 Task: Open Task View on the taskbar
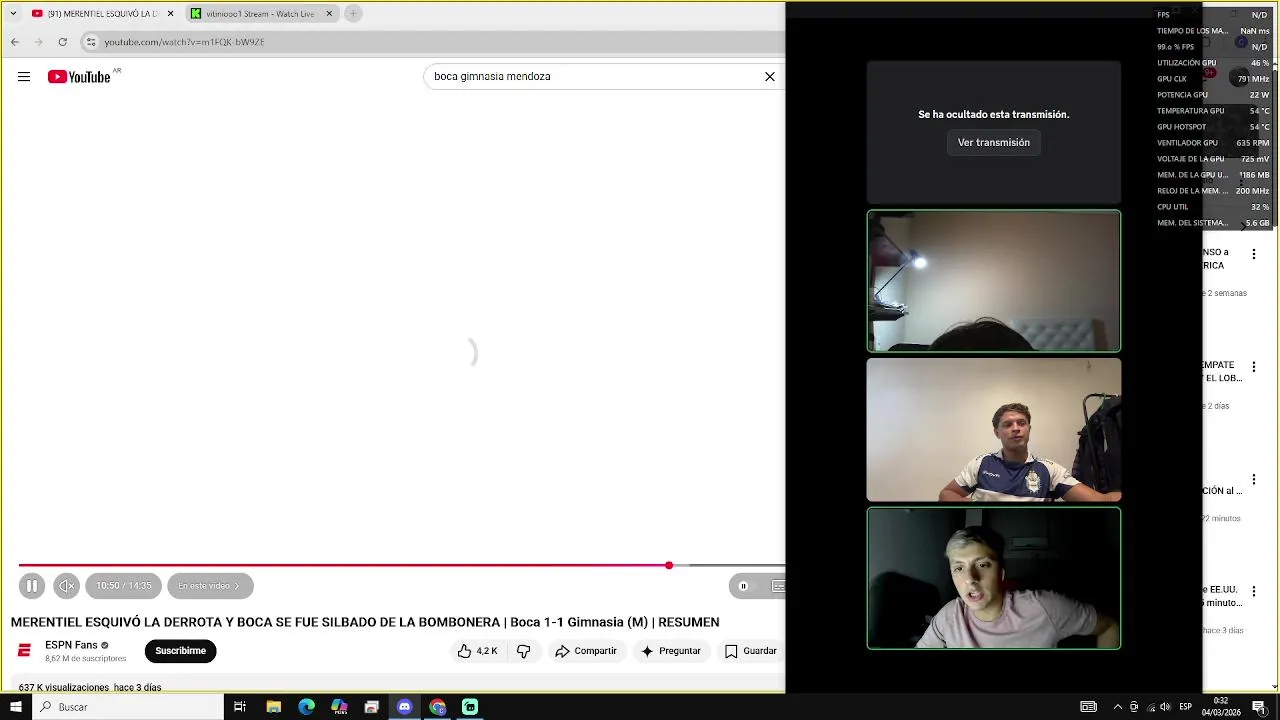tap(240, 707)
